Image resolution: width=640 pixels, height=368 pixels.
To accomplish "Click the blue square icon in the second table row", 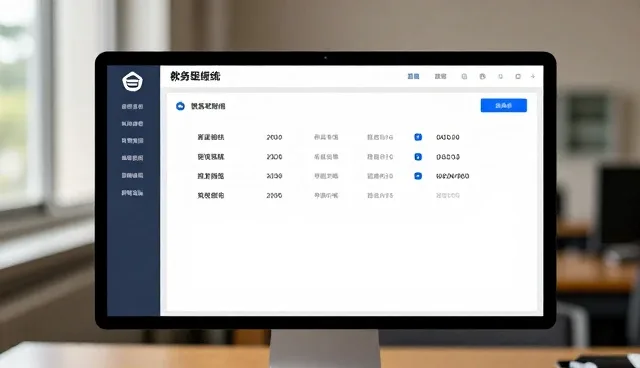I will pyautogui.click(x=418, y=157).
